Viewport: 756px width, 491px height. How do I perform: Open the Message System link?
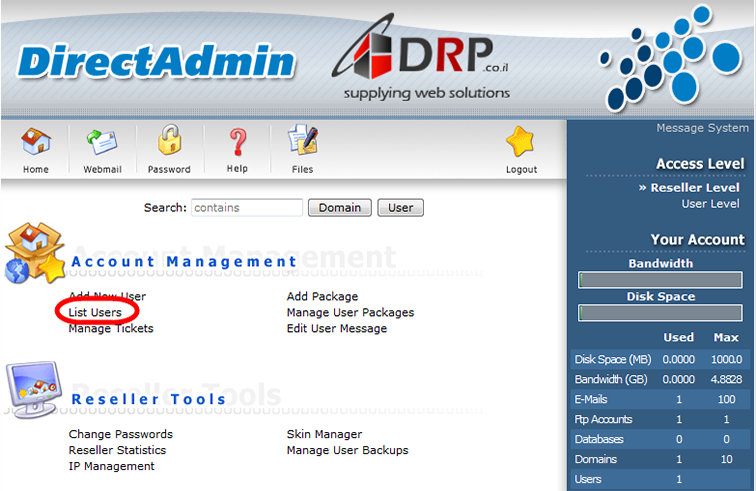pos(702,128)
